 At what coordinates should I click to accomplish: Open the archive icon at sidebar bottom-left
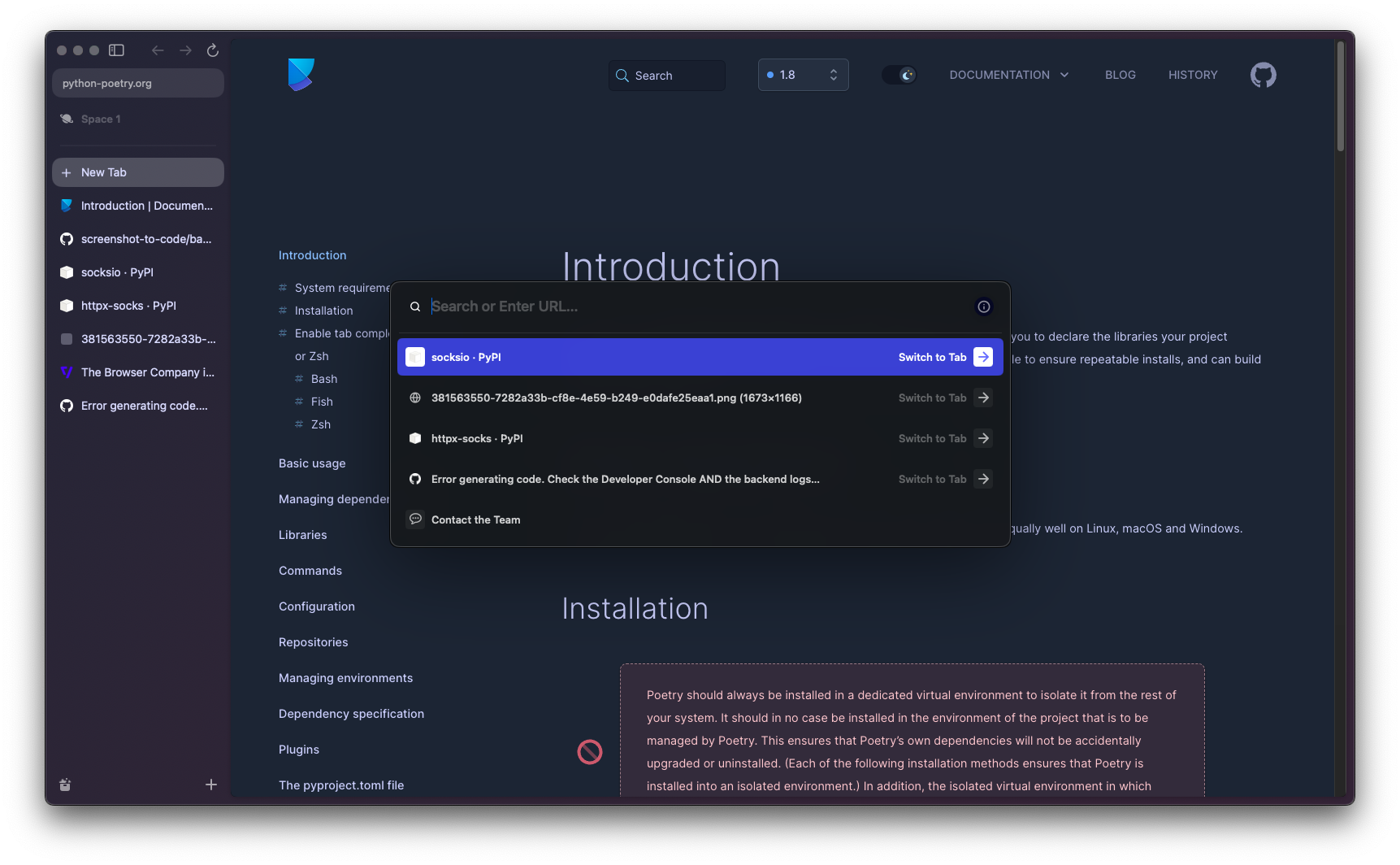click(65, 785)
